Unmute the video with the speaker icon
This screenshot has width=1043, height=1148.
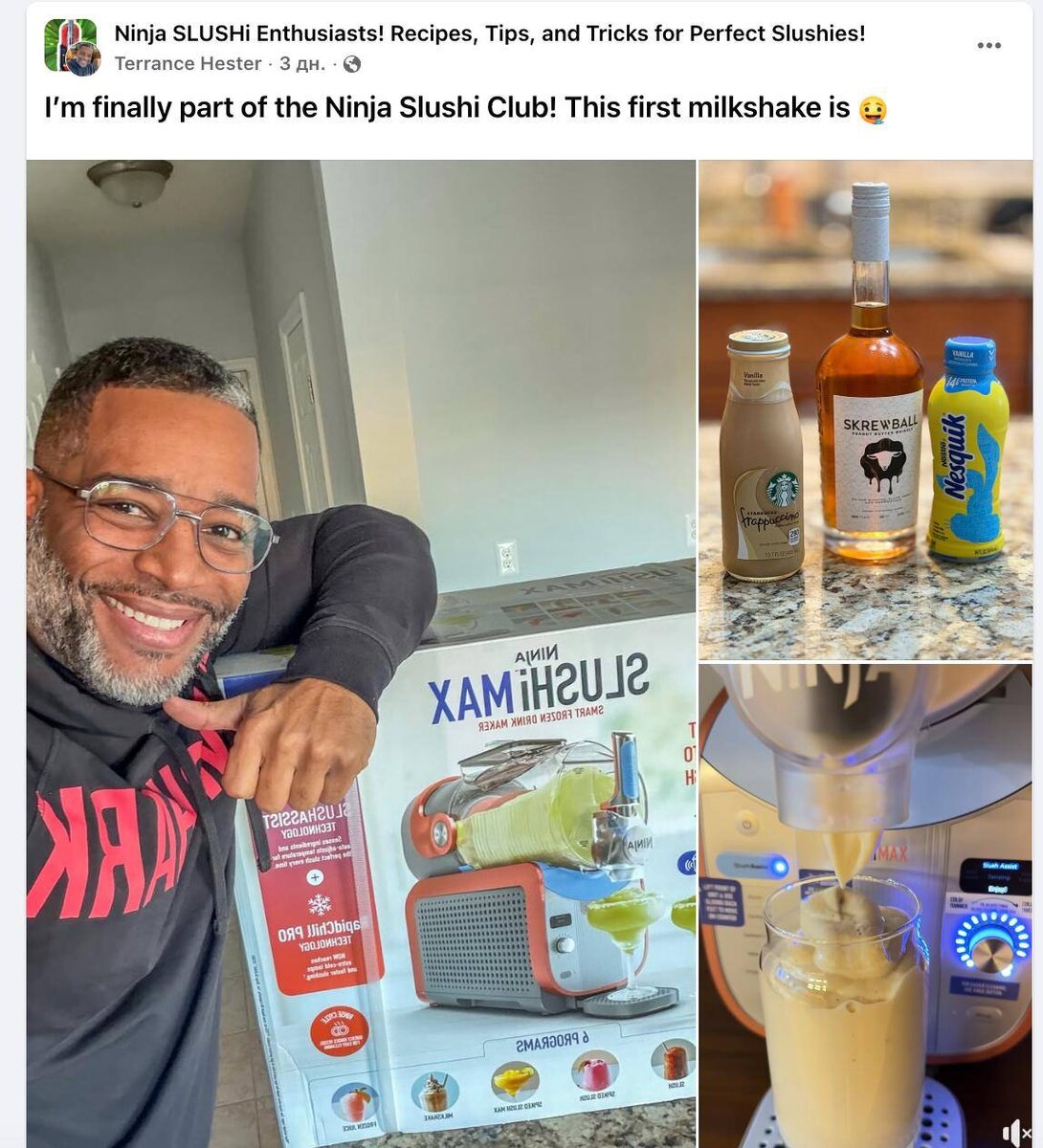tap(1015, 1133)
